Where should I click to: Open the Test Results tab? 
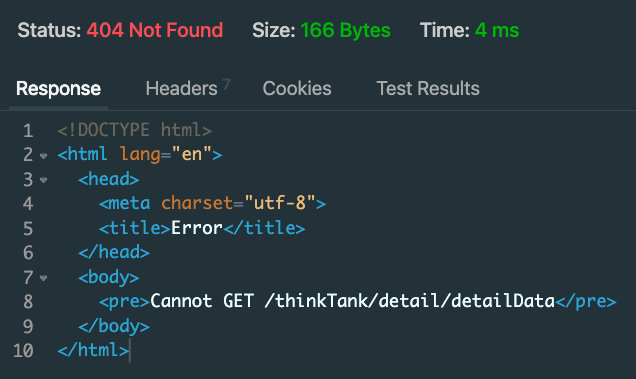click(x=428, y=88)
